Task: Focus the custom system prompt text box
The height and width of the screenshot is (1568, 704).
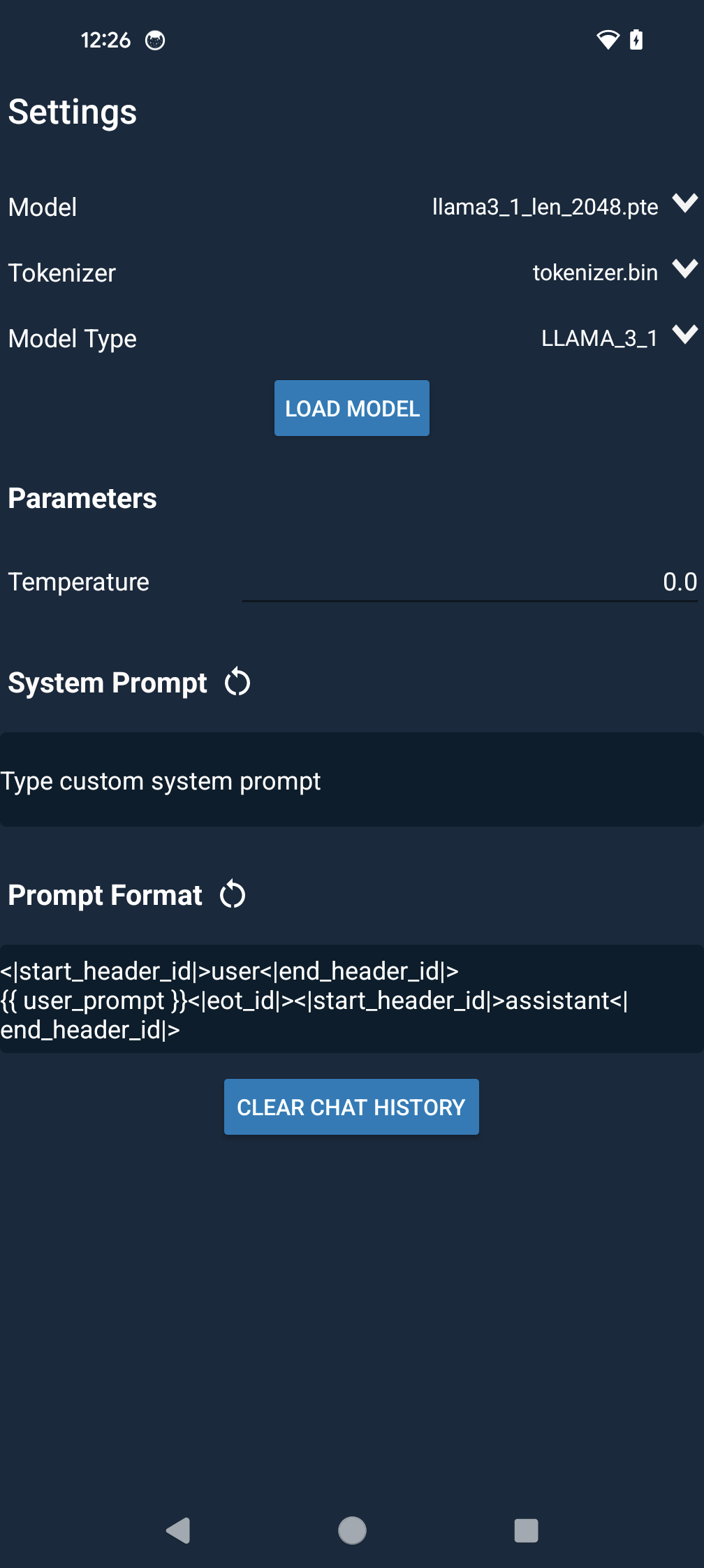Action: click(352, 780)
